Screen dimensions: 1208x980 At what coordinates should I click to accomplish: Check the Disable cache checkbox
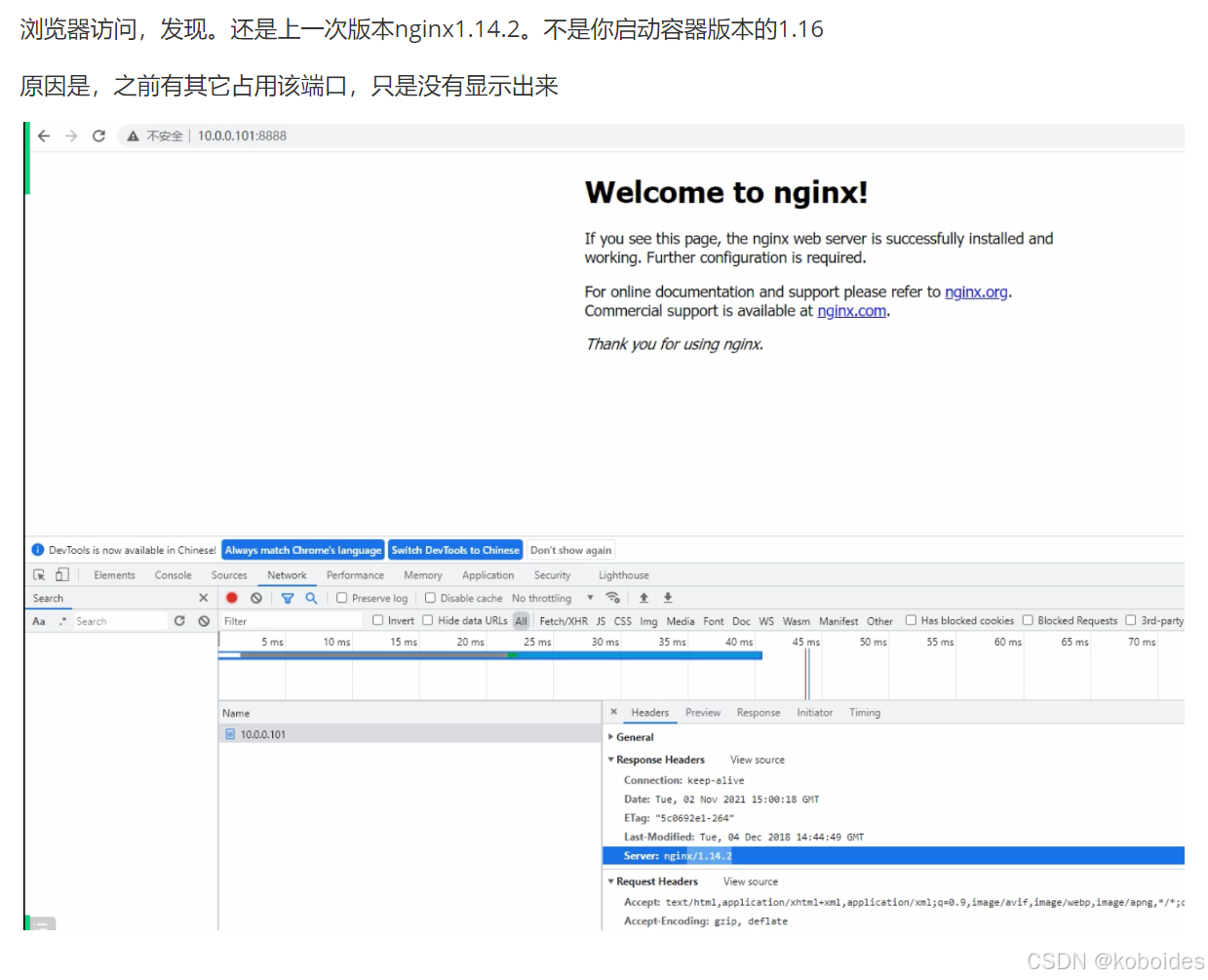[x=430, y=598]
